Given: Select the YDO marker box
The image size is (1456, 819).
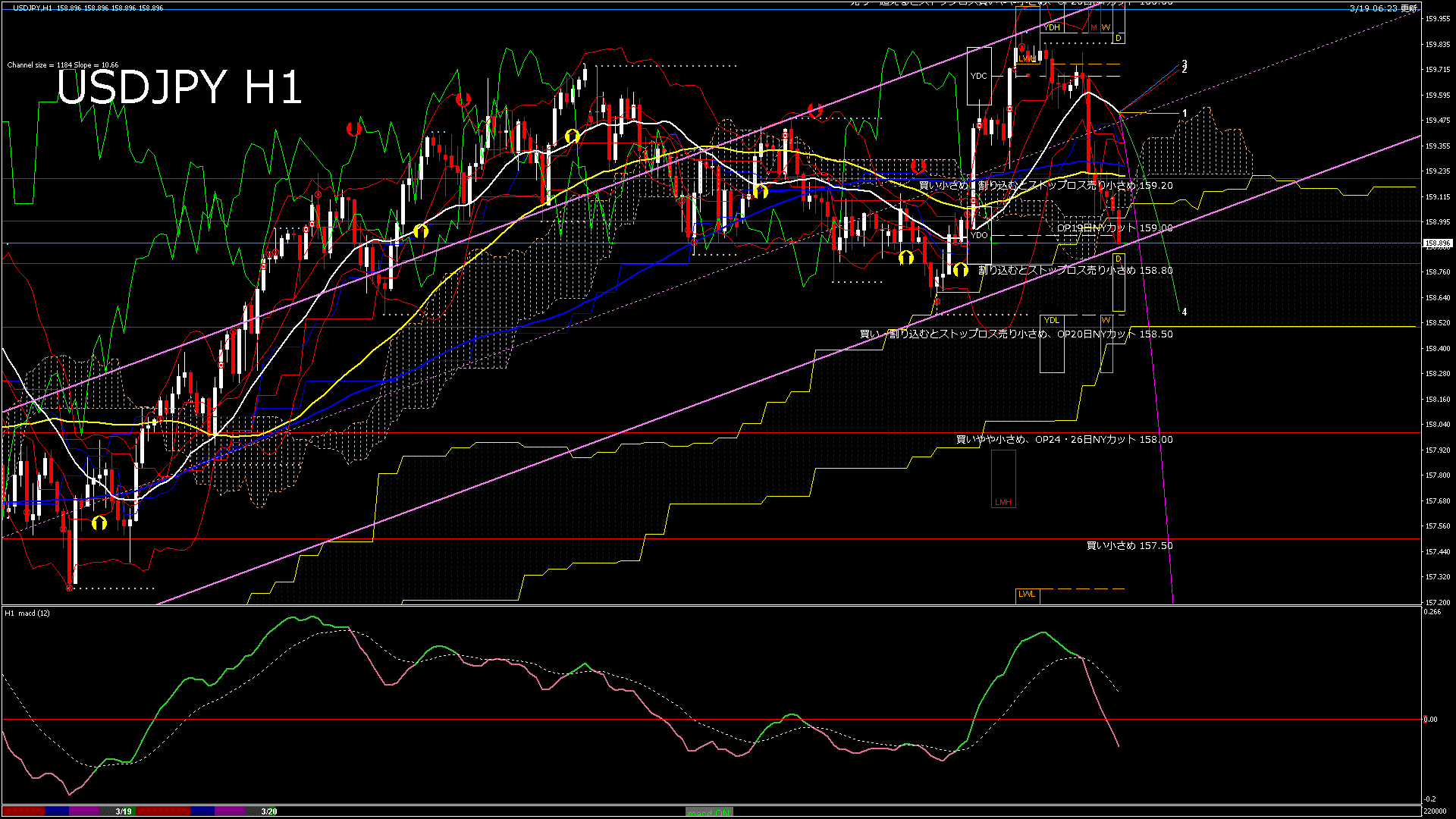Looking at the screenshot, I should [x=979, y=235].
